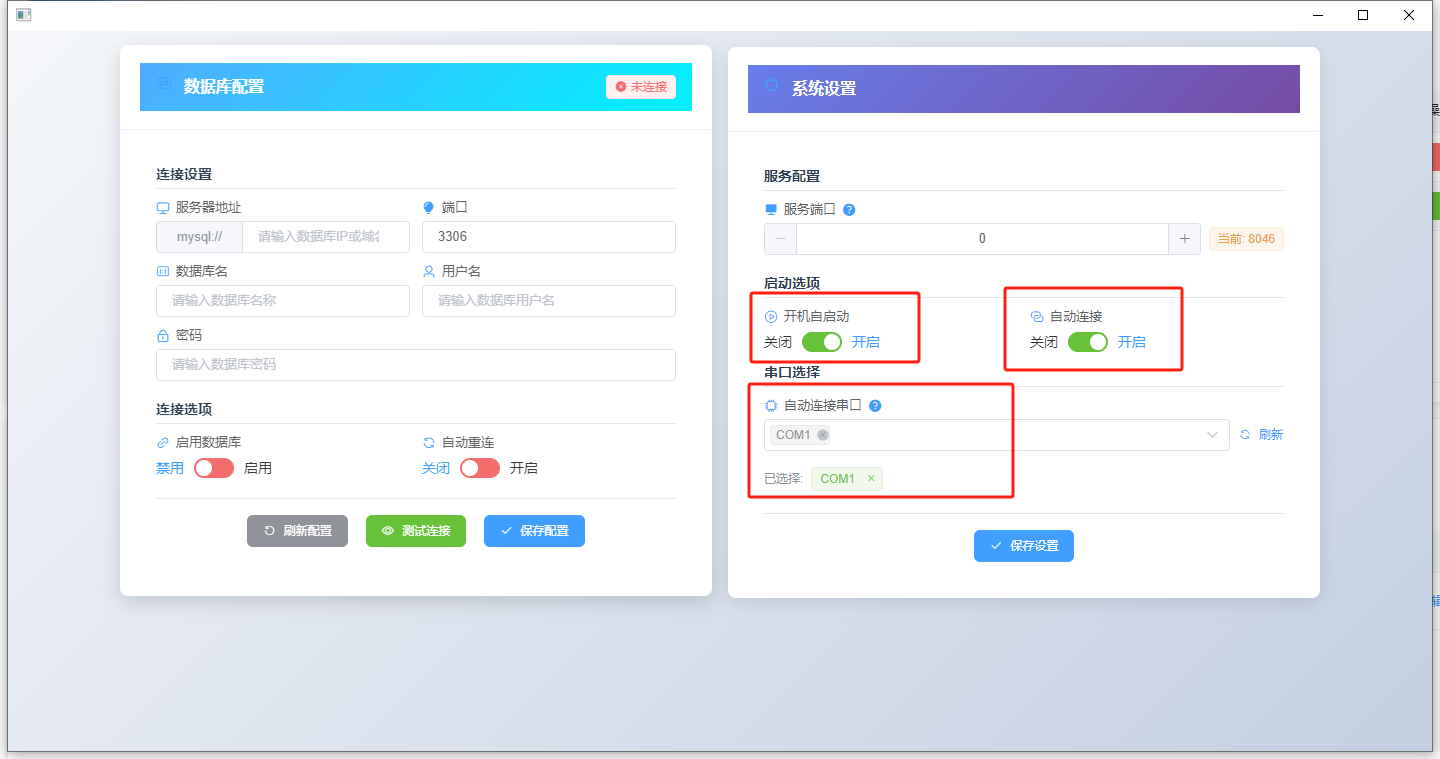The image size is (1440, 759).
Task: Remove COM1 from the 已选择 list
Action: coord(871,479)
